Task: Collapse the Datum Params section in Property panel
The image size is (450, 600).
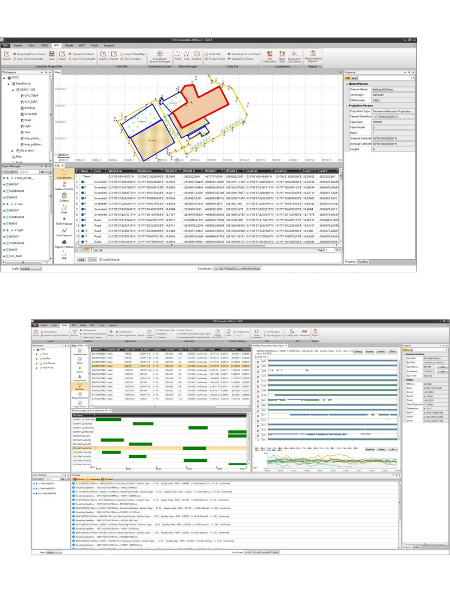Action: point(347,84)
